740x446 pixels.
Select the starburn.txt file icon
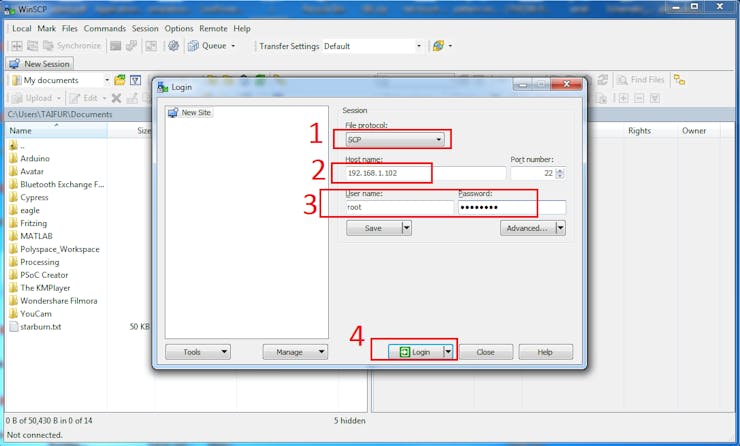pyautogui.click(x=14, y=327)
